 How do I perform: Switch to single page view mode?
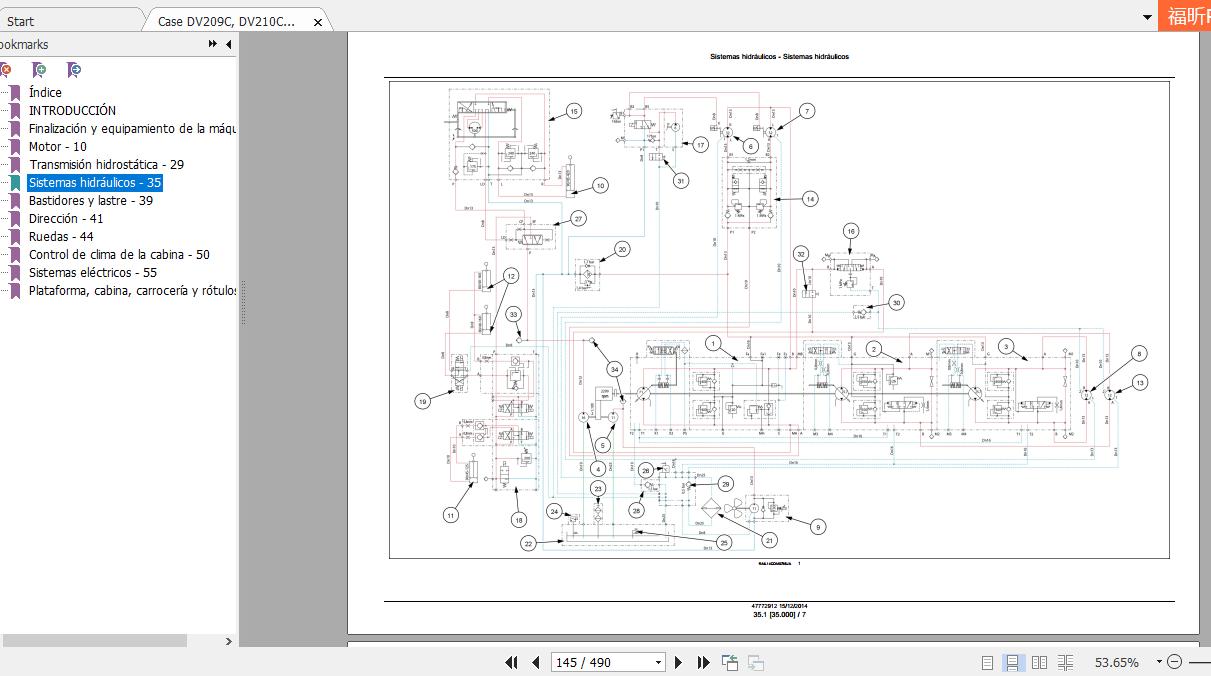point(988,662)
